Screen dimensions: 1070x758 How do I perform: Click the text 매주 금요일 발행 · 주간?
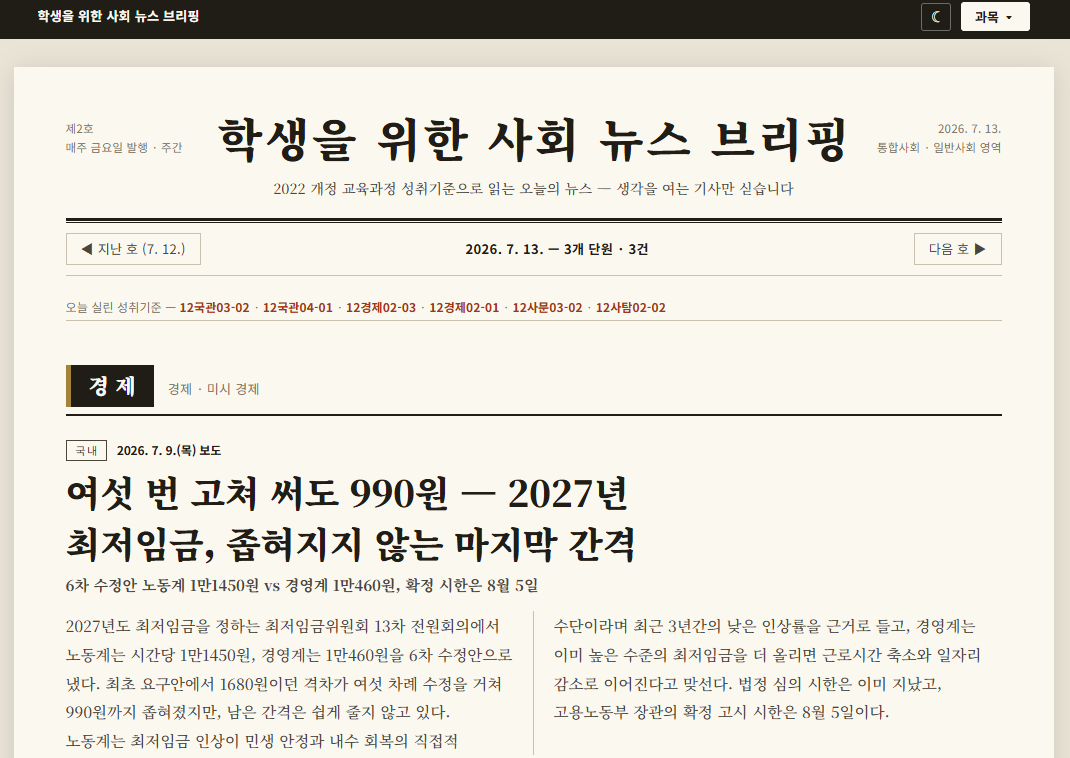pos(124,147)
